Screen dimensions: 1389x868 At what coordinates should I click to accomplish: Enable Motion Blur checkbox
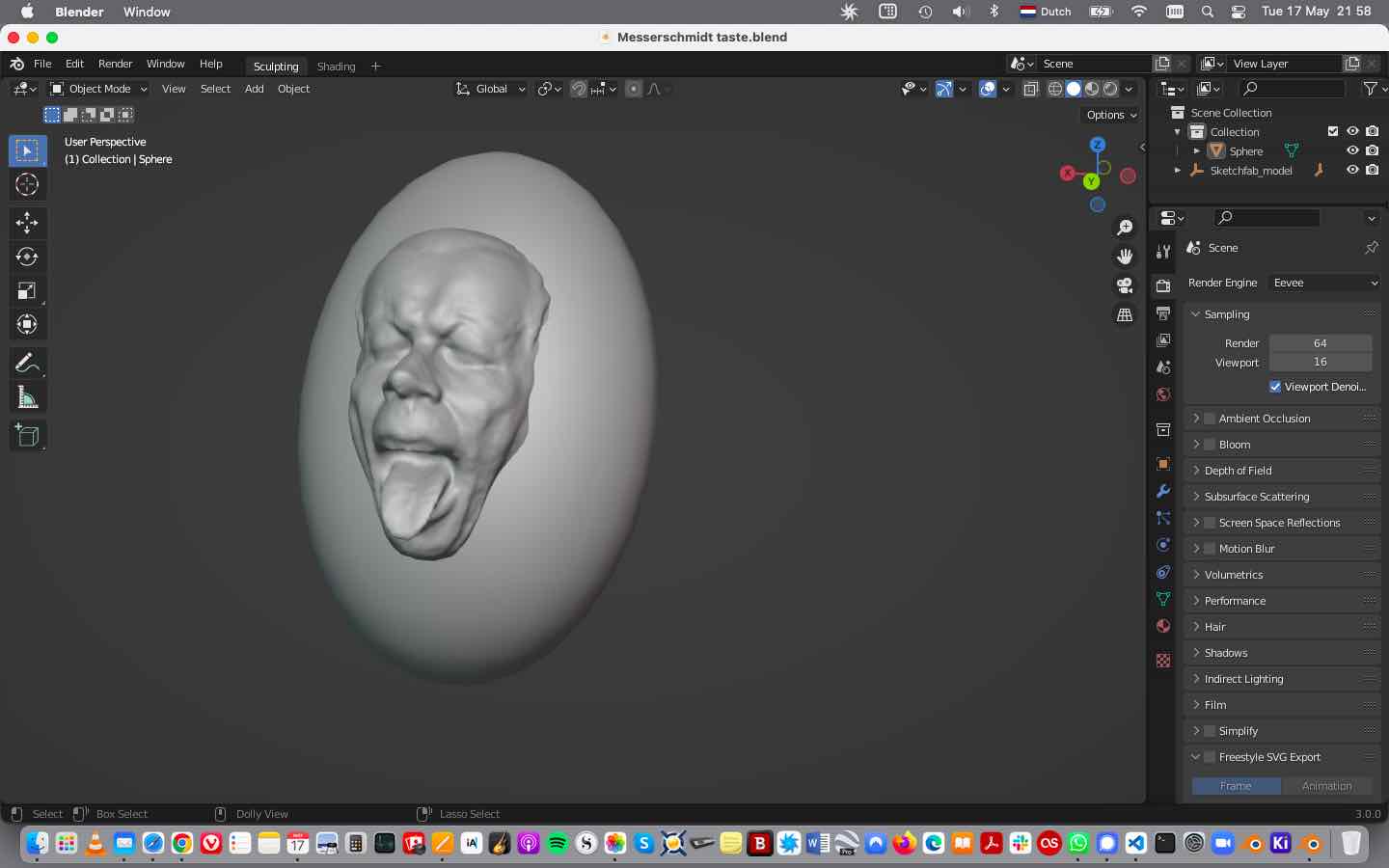click(1210, 549)
